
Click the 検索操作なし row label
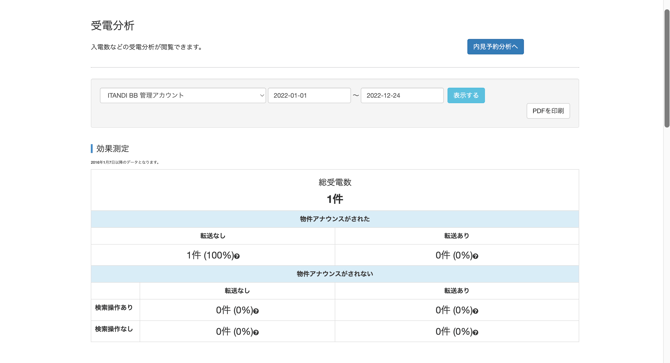(x=114, y=329)
